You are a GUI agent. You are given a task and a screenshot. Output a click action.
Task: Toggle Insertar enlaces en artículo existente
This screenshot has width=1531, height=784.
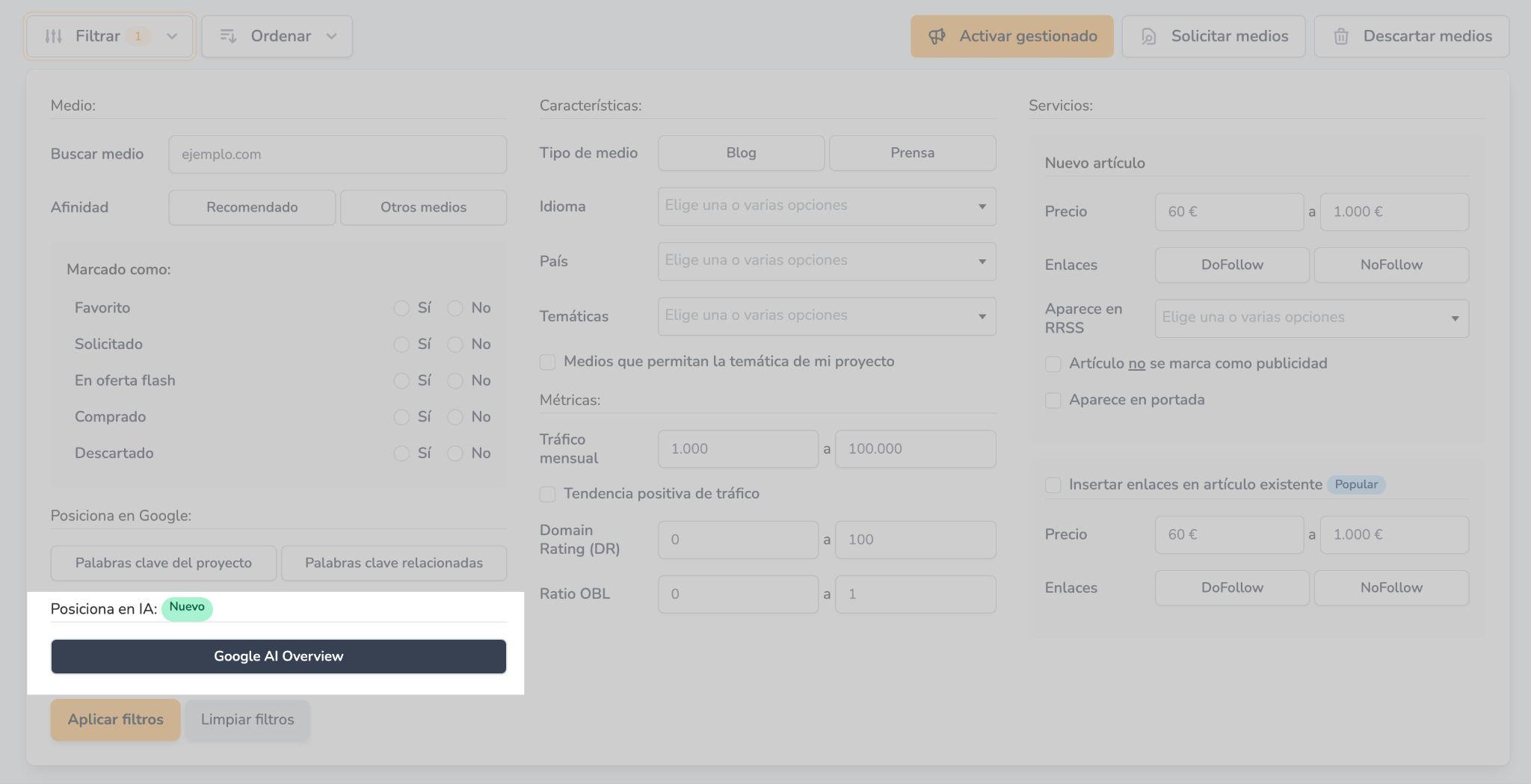tap(1053, 485)
